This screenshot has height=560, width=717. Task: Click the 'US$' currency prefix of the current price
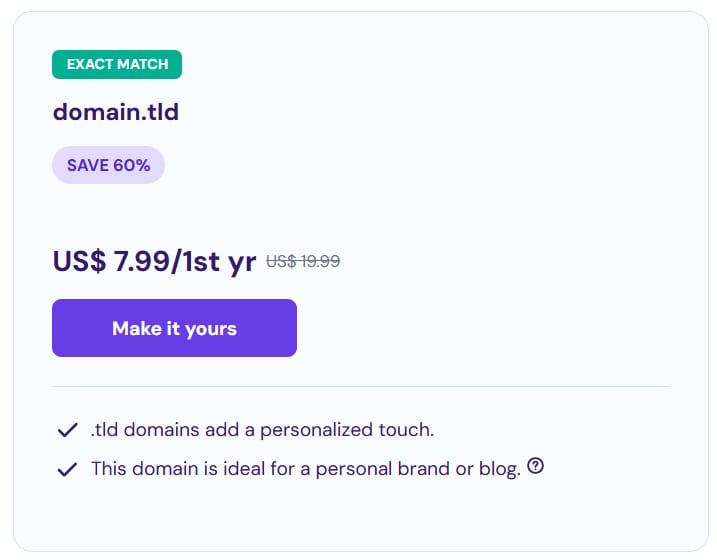(79, 262)
